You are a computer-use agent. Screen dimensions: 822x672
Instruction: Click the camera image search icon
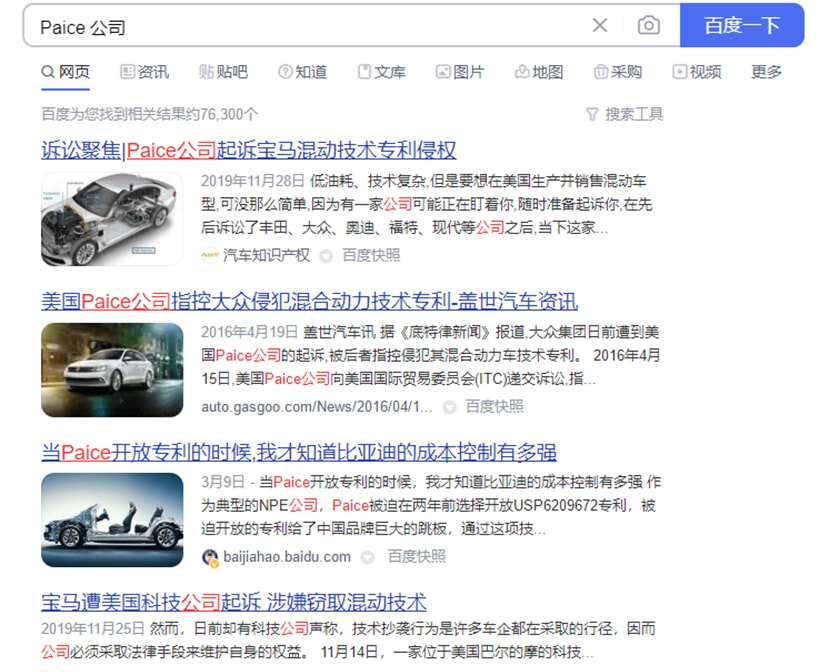[x=649, y=26]
